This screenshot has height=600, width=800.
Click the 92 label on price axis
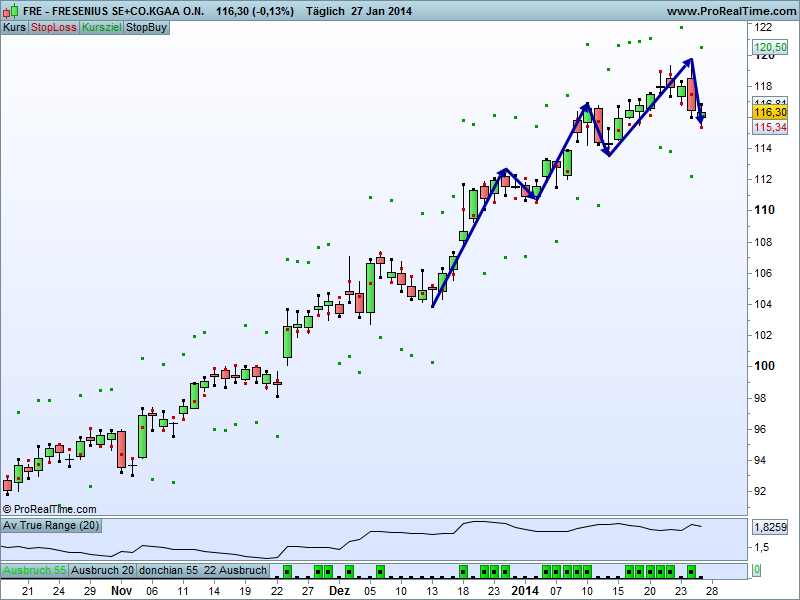point(760,491)
